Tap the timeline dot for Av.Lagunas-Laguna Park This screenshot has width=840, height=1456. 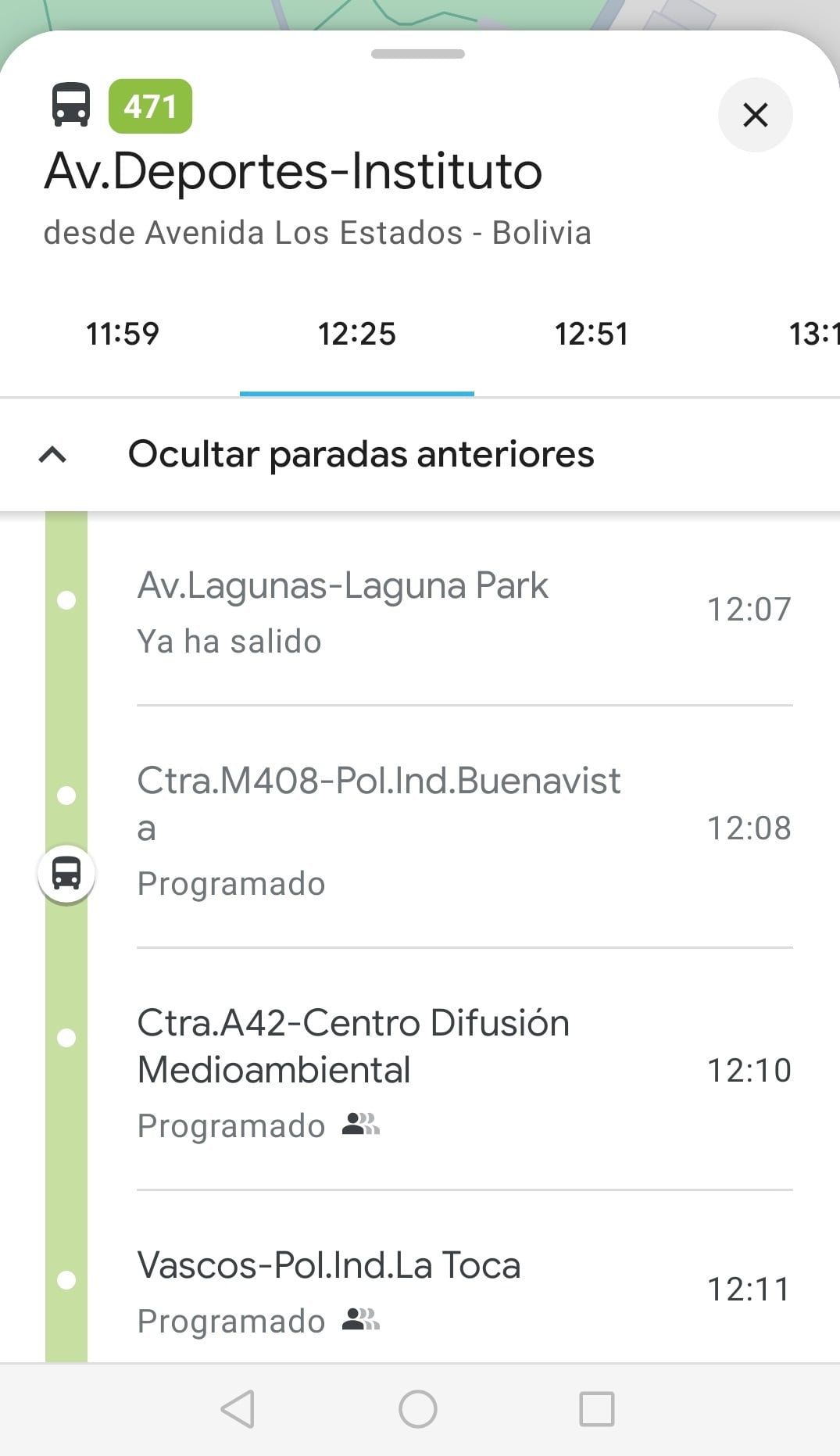66,600
